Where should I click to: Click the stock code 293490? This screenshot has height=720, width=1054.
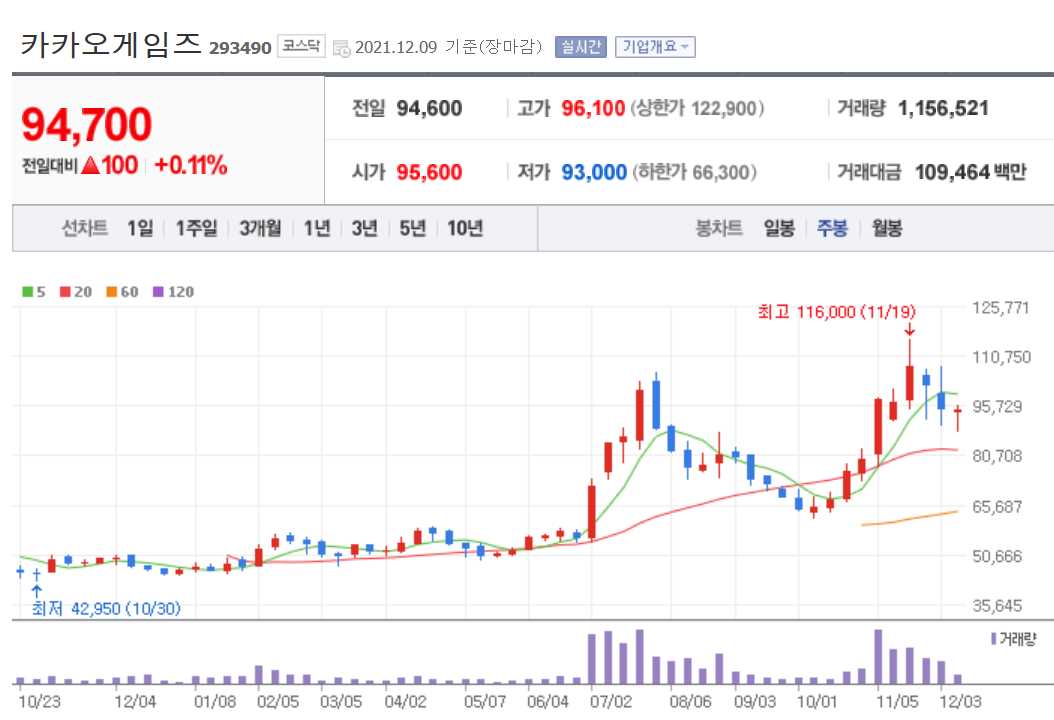click(240, 48)
